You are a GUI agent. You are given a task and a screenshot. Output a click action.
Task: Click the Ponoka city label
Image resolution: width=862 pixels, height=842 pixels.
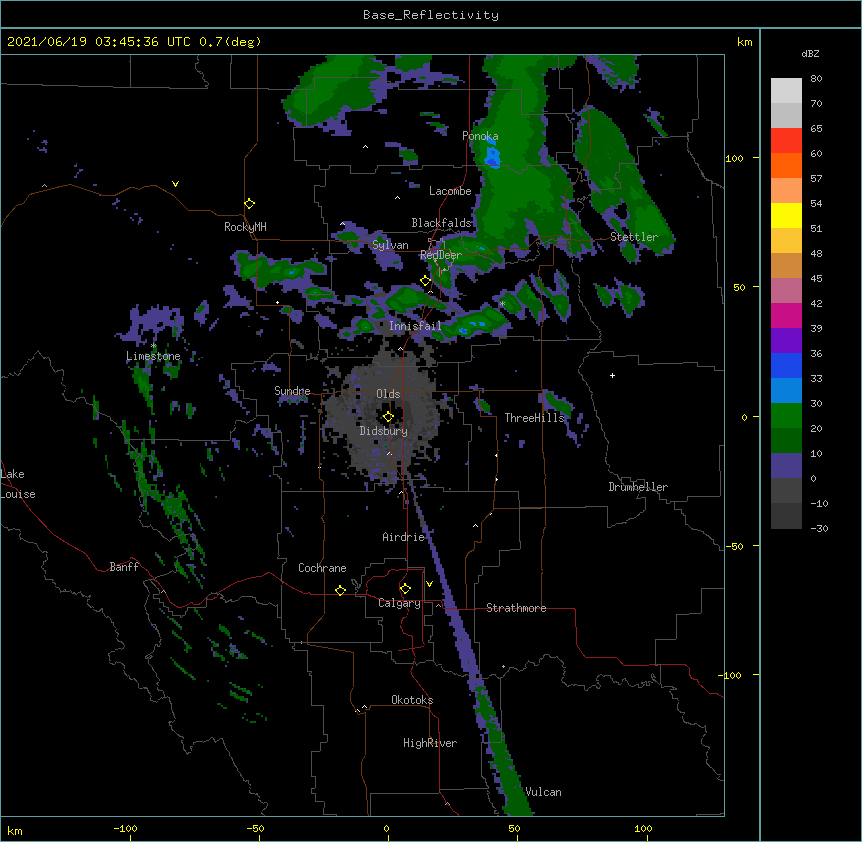coord(480,136)
